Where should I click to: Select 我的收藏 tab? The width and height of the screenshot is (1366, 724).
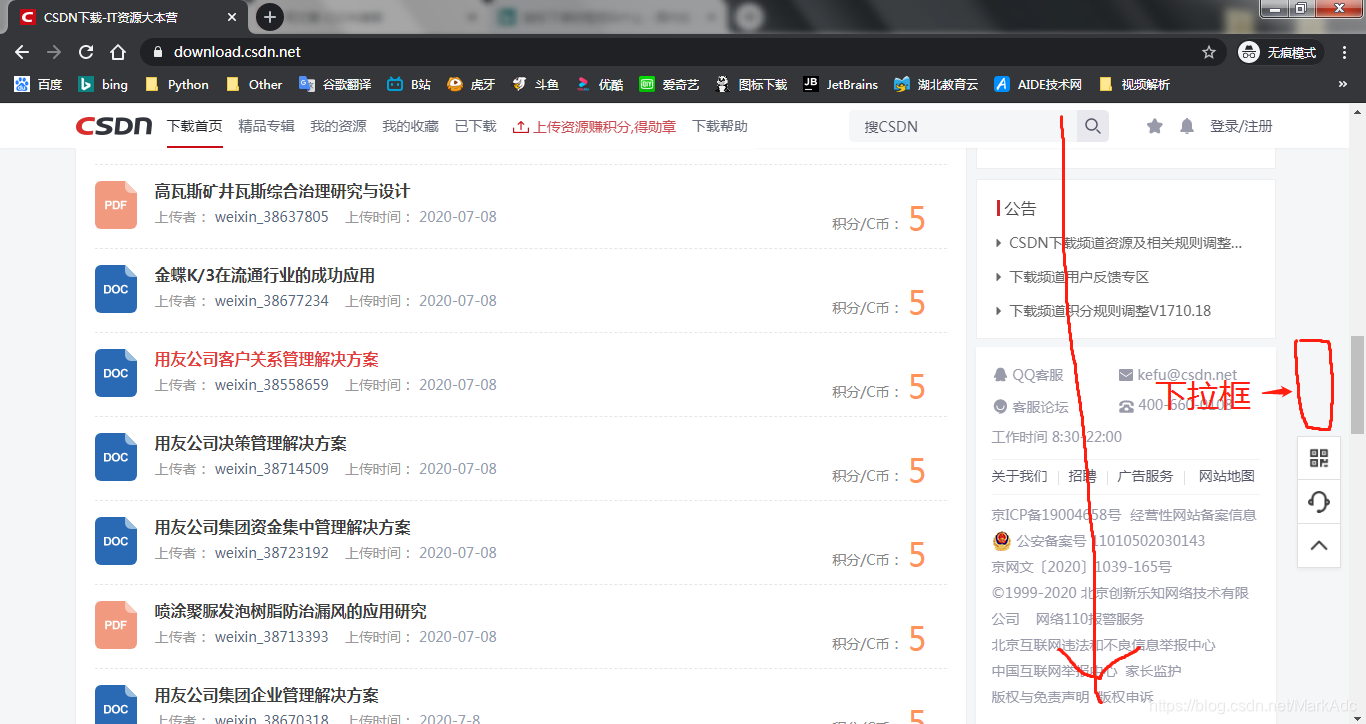[x=410, y=126]
